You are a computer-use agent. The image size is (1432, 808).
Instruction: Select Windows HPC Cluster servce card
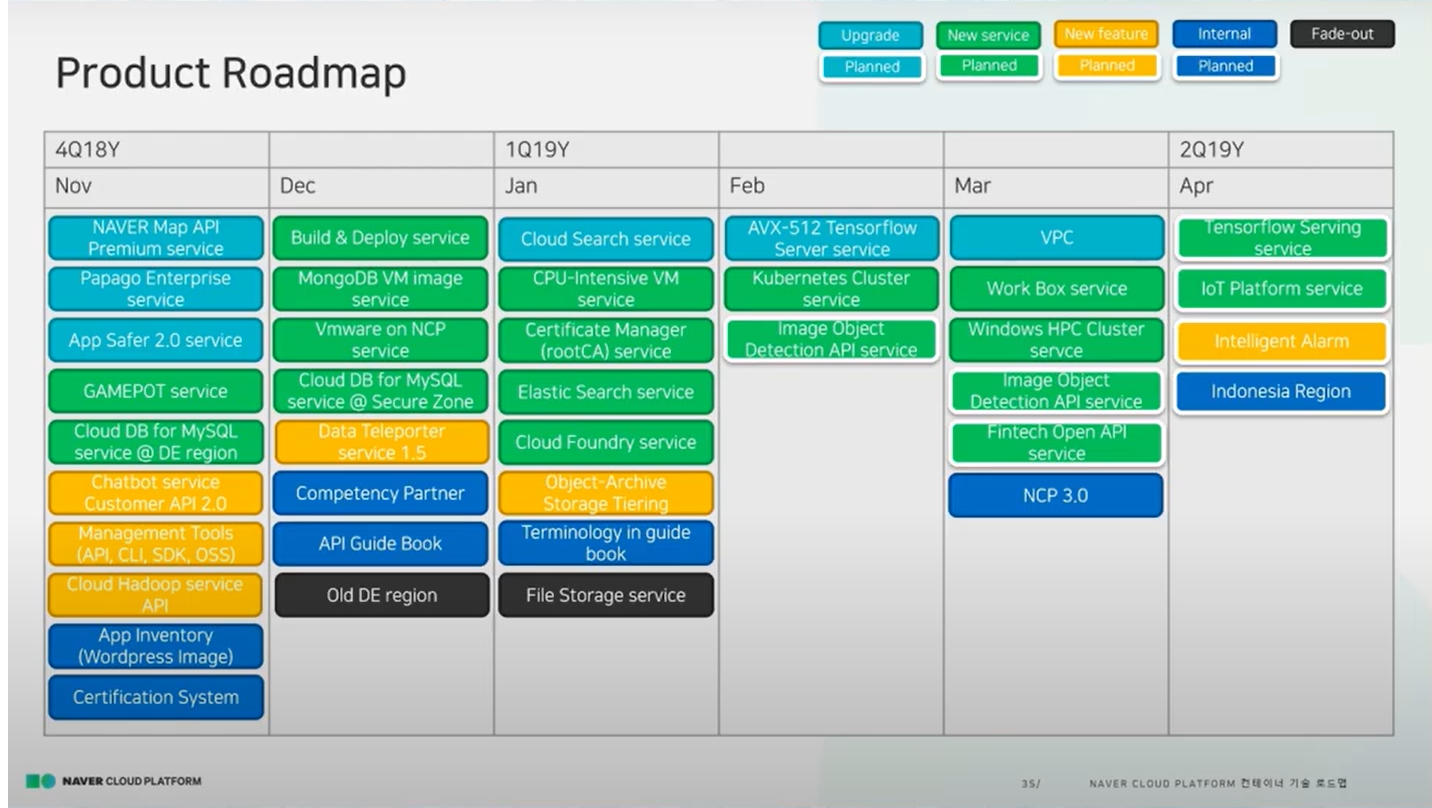(1057, 340)
